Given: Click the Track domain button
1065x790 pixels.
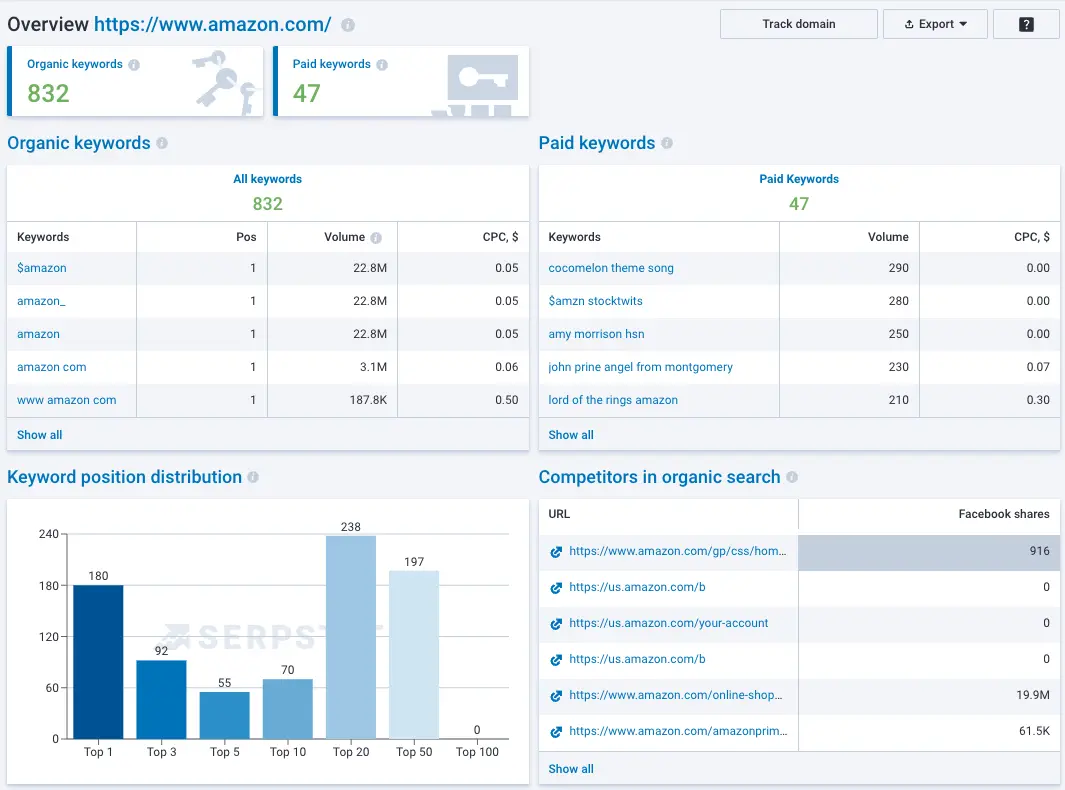Looking at the screenshot, I should 798,24.
